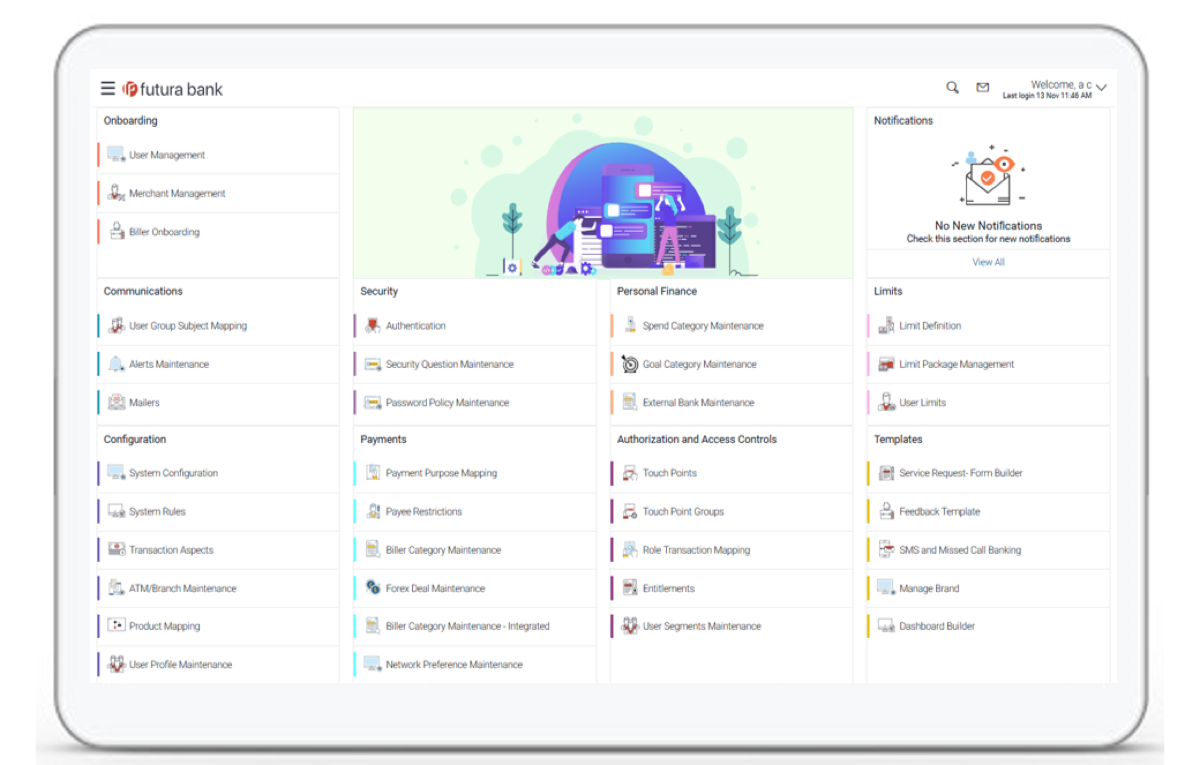Viewport: 1200px width, 765px height.
Task: Open SMS and Missed Call Banking link
Action: [x=960, y=550]
